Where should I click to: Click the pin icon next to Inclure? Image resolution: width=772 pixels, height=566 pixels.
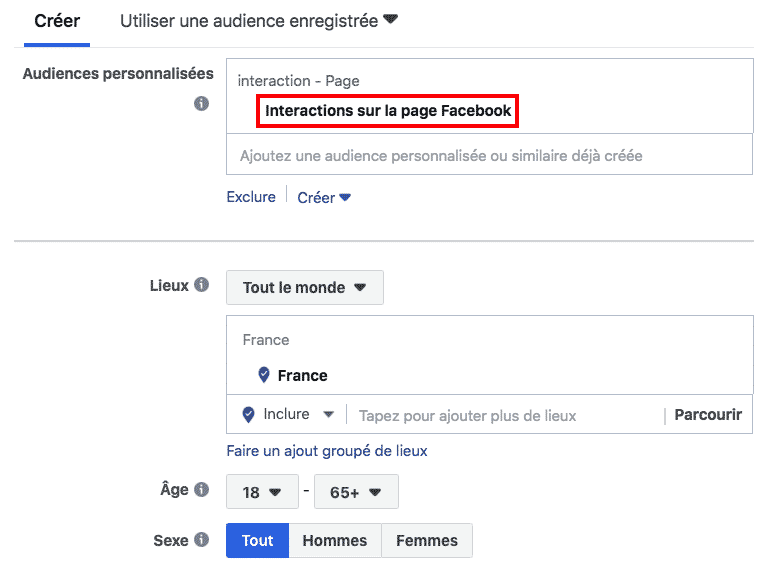point(248,414)
